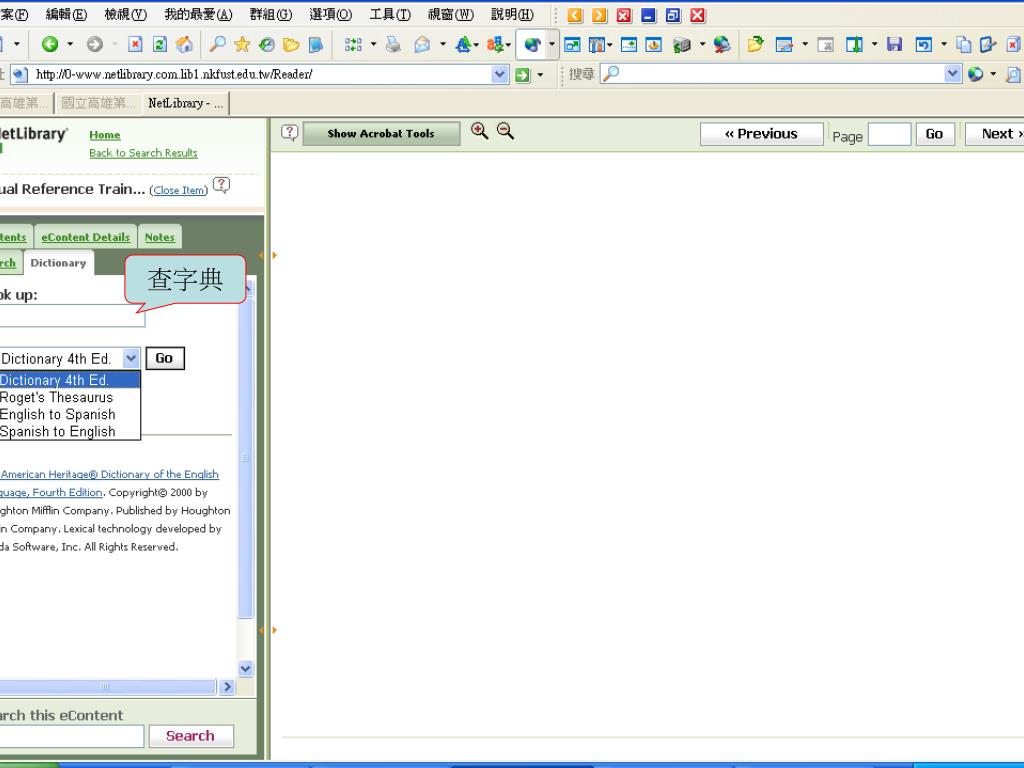Open the Back button history dropdown arrow
Screen dimensions: 1024x768
(x=70, y=44)
